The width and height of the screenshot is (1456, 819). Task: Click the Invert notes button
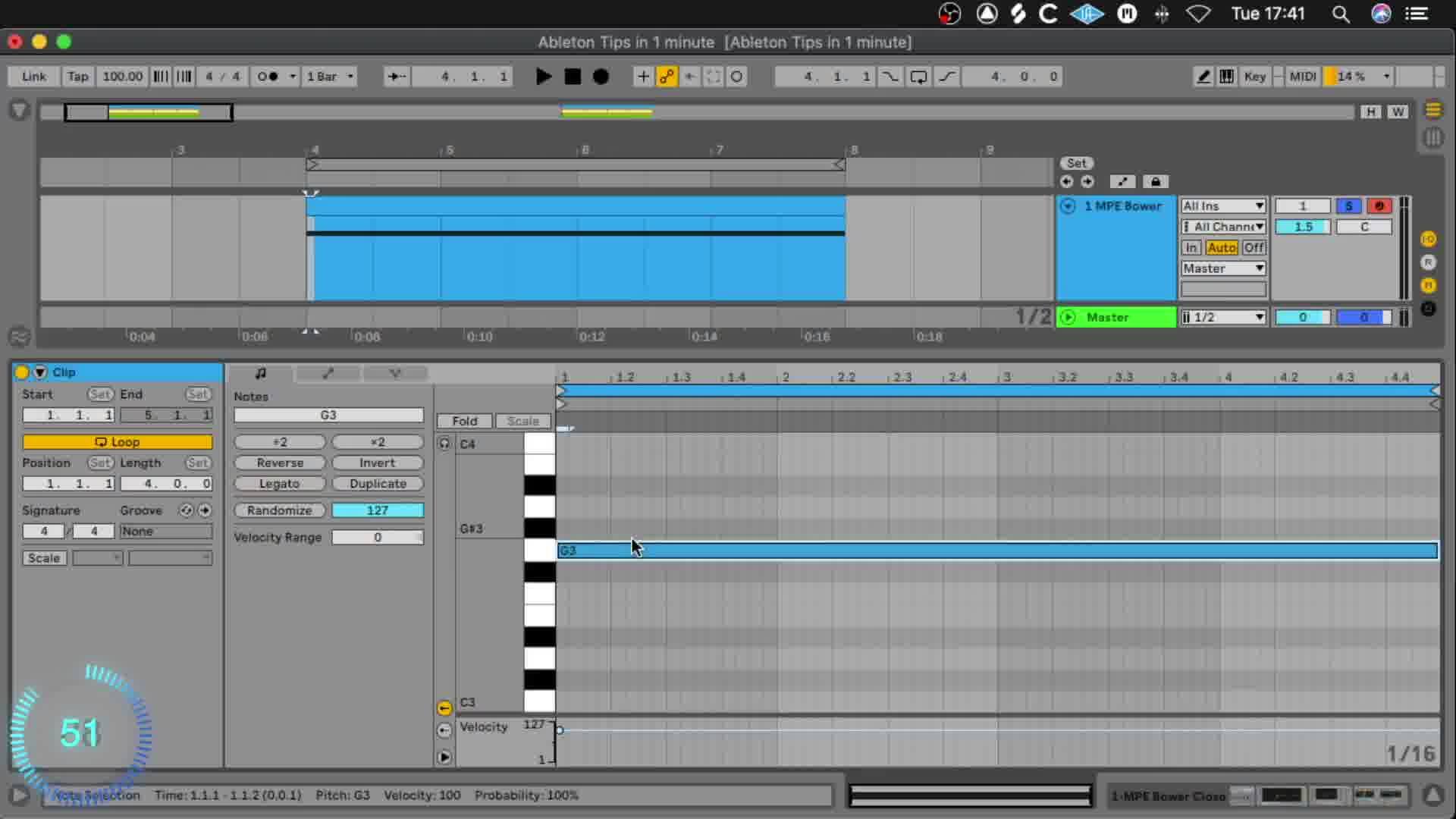point(377,463)
